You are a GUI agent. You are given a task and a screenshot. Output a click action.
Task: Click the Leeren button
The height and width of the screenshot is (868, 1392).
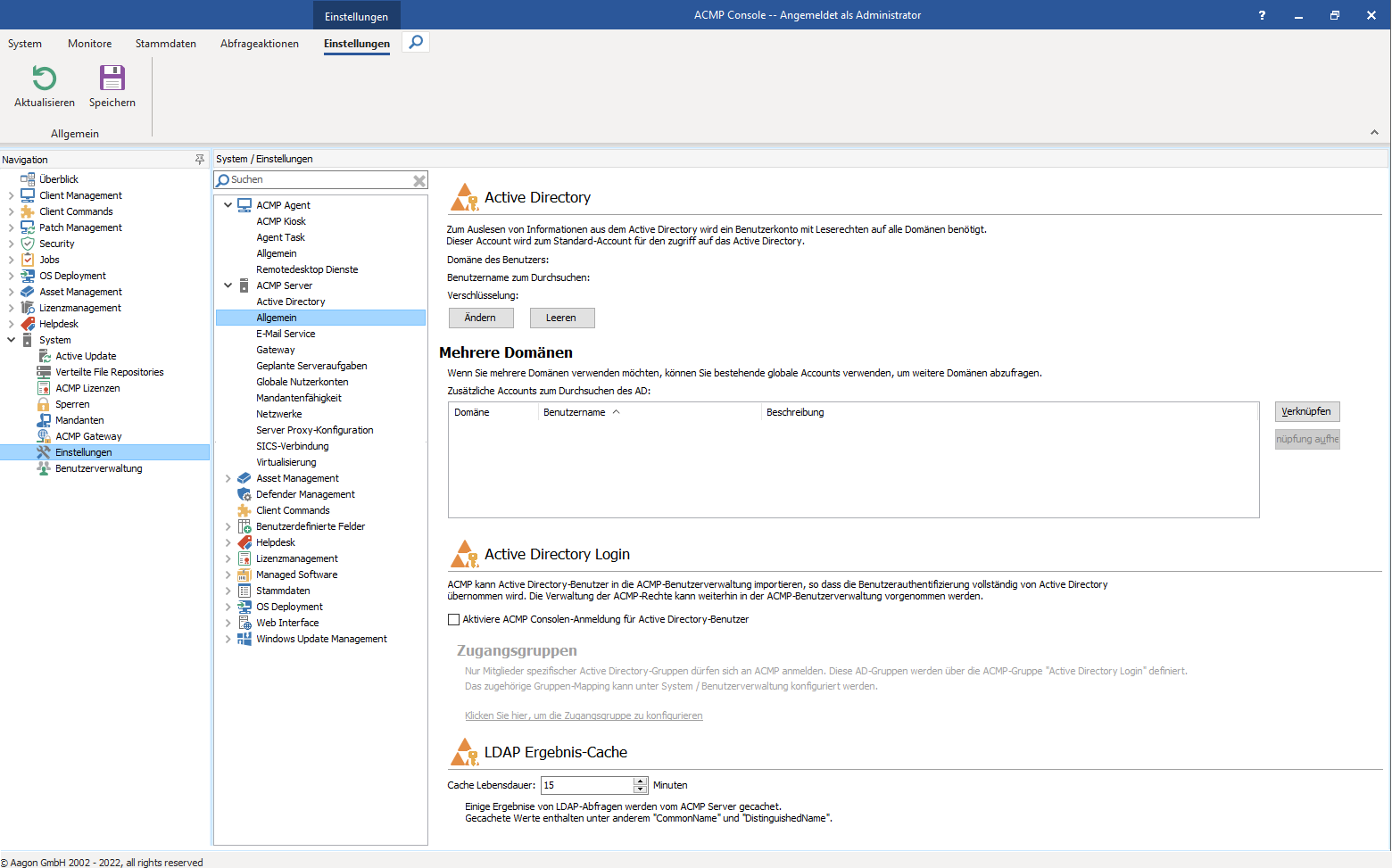click(x=561, y=318)
